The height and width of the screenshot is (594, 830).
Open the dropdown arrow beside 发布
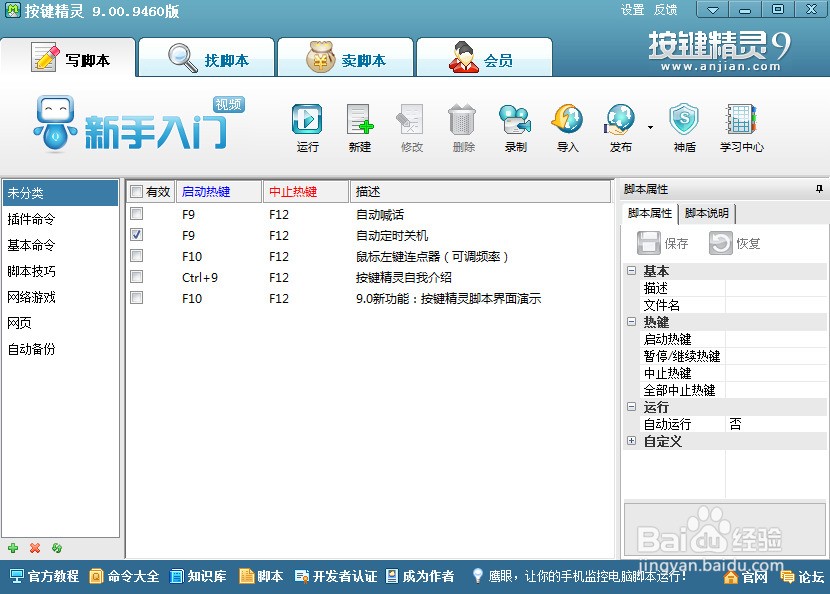coord(650,127)
